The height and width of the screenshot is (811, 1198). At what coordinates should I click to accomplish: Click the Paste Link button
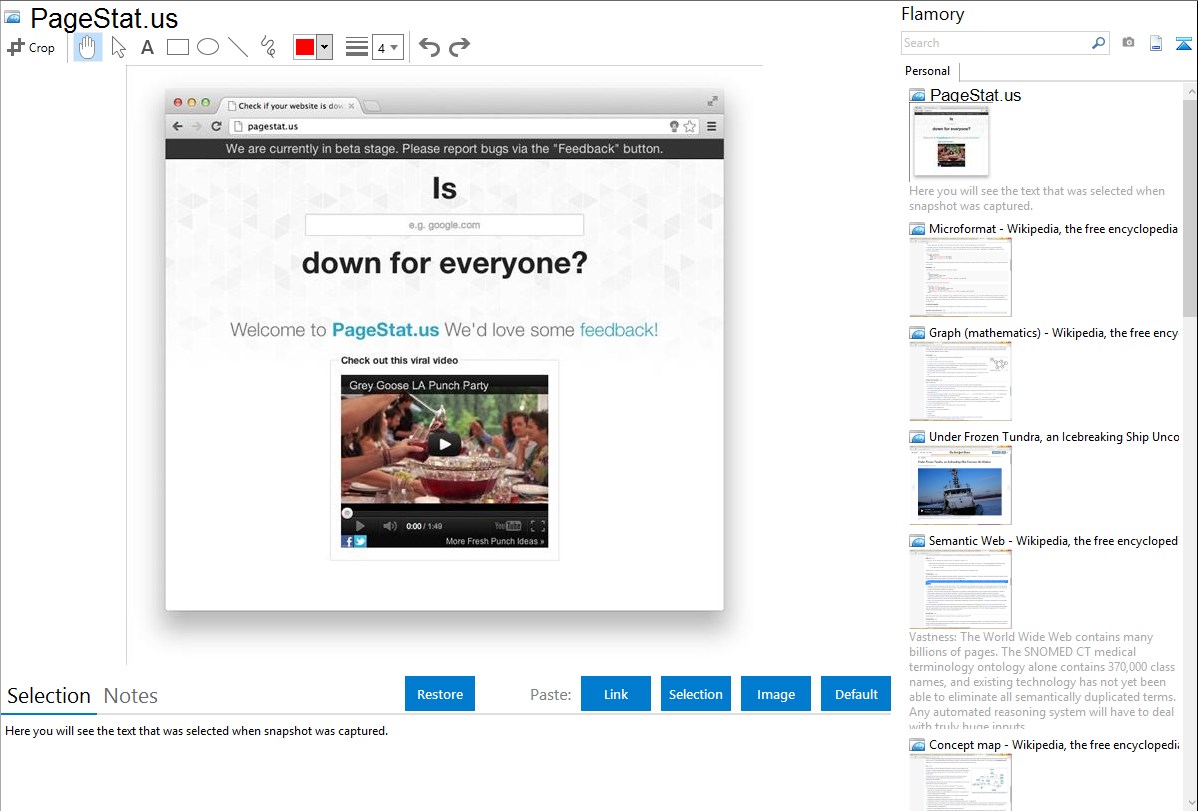[x=616, y=694]
